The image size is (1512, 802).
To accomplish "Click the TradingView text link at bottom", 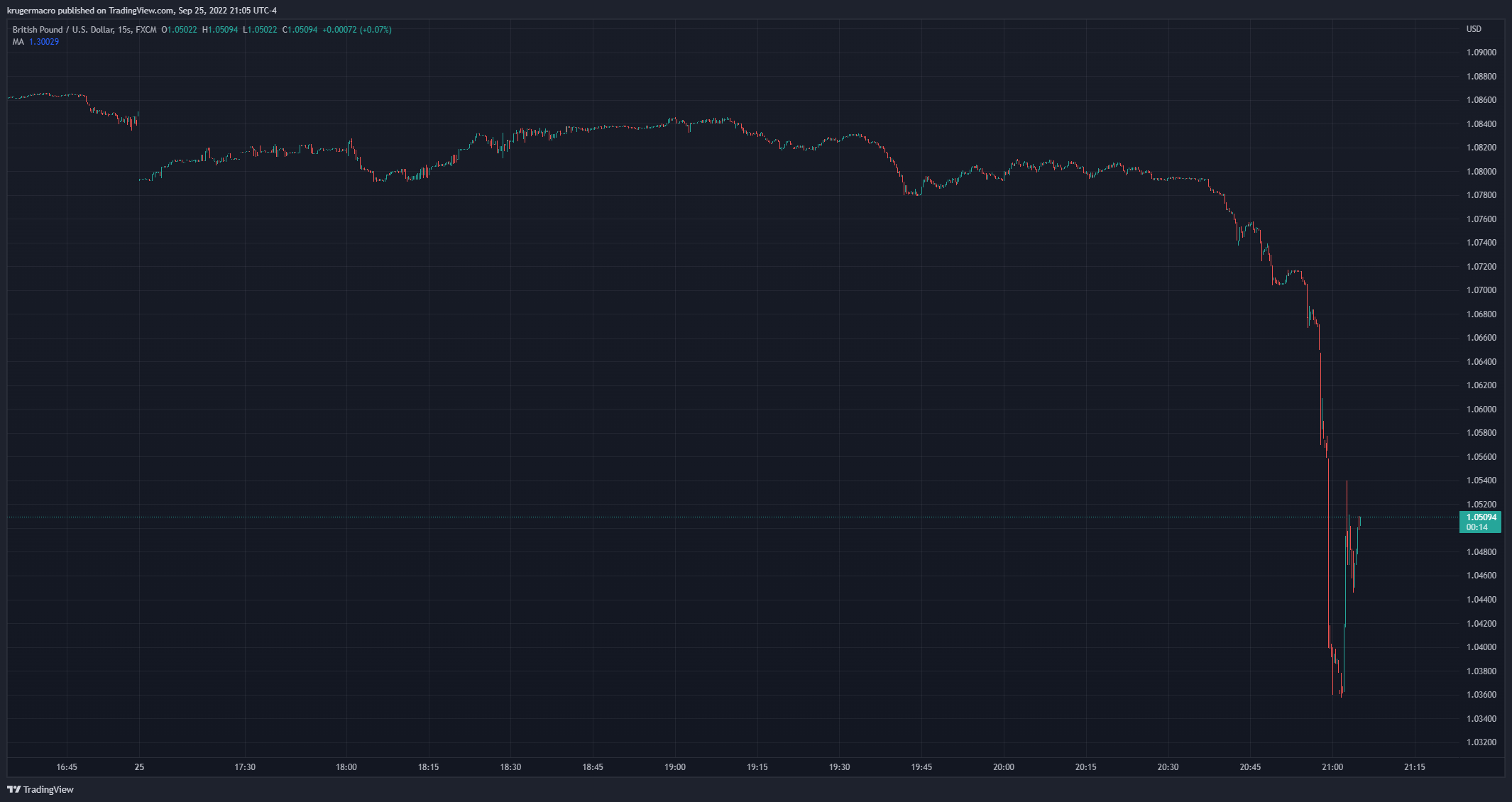I will pos(47,789).
